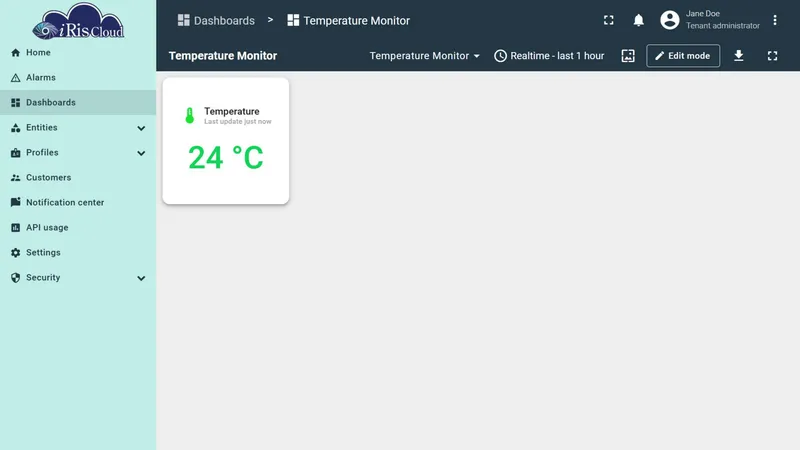This screenshot has width=800, height=450.
Task: Open the Temperature Monitor state dropdown
Action: [x=424, y=56]
